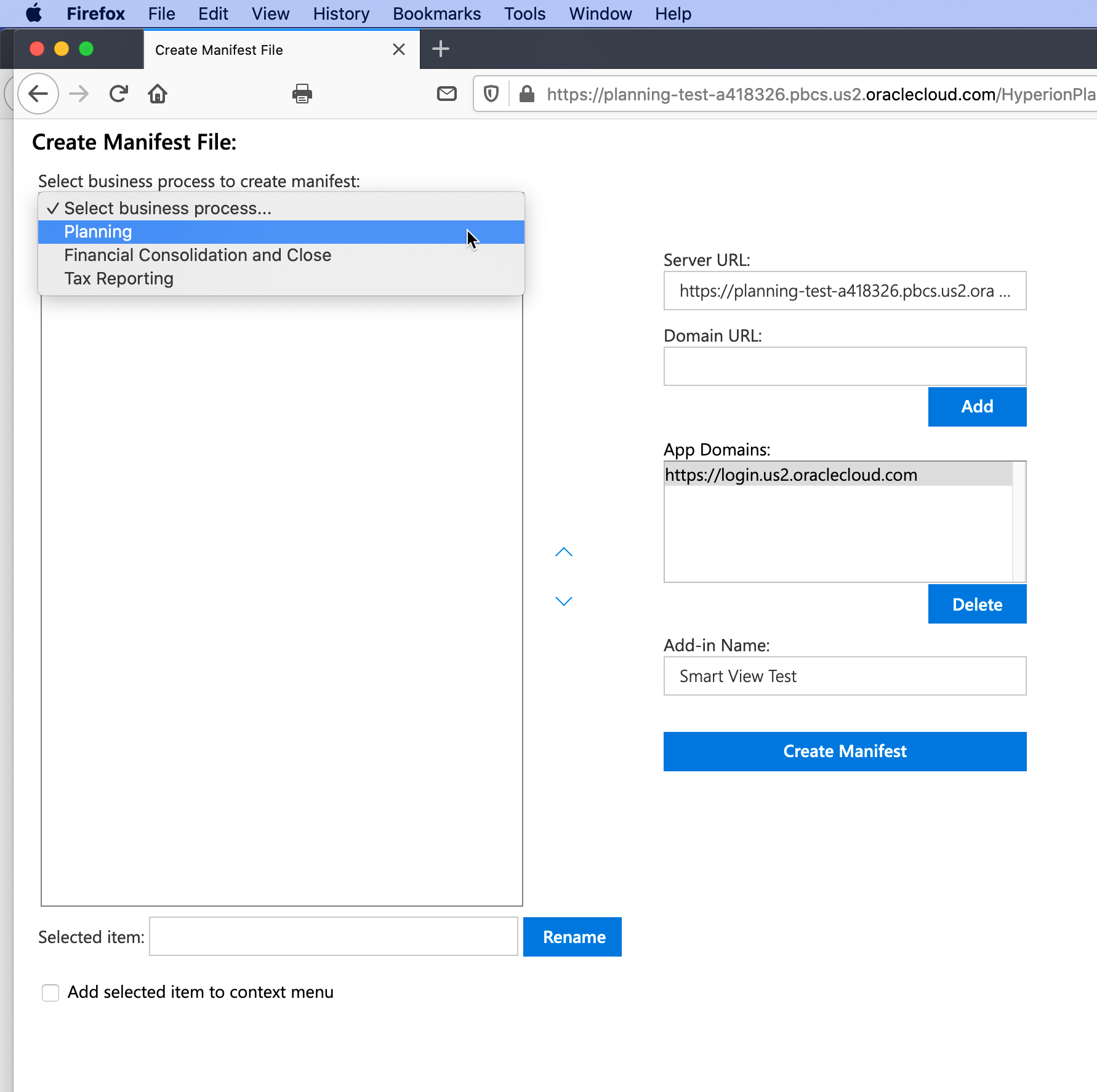This screenshot has width=1097, height=1092.
Task: Click the Server URL input field
Action: (x=845, y=291)
